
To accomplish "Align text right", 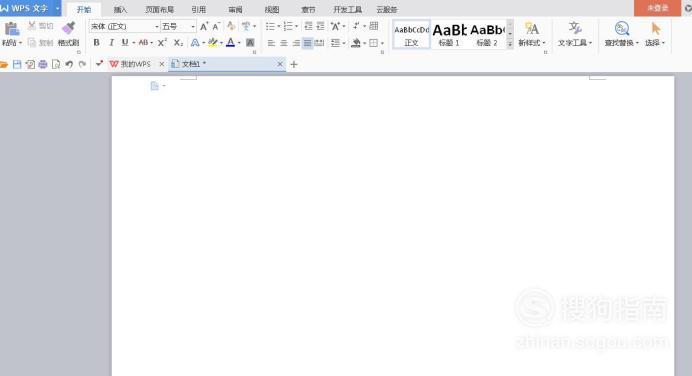I will click(296, 43).
